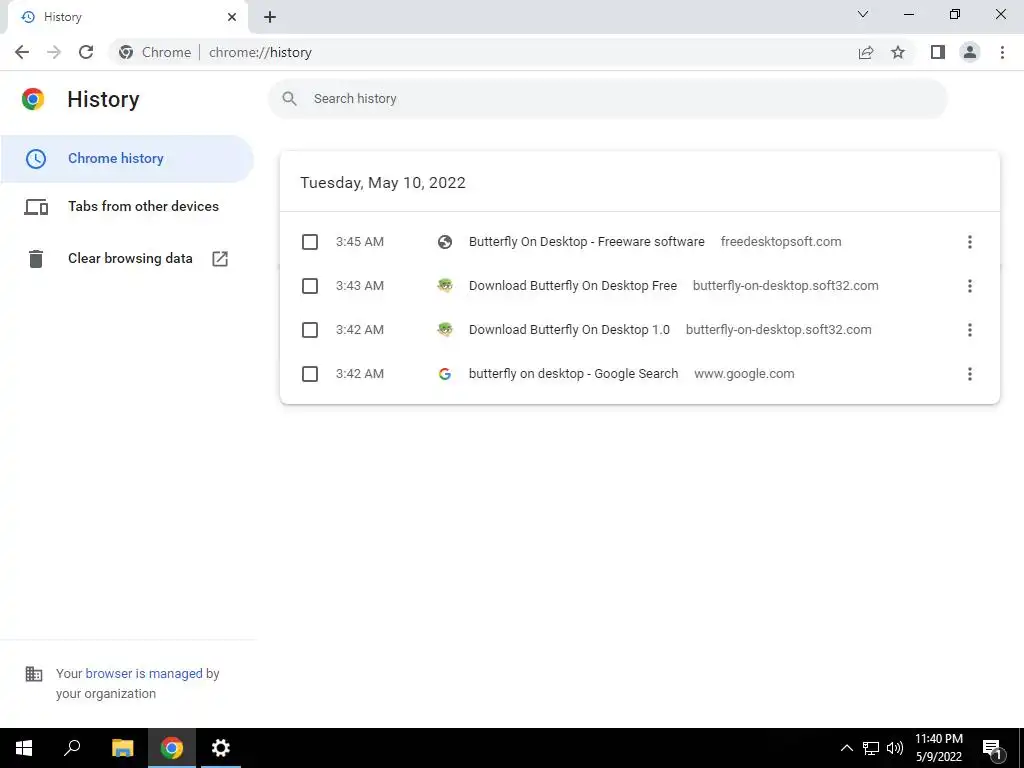The width and height of the screenshot is (1024, 768).
Task: Open Download Butterfly On Desktop Free link
Action: (573, 285)
